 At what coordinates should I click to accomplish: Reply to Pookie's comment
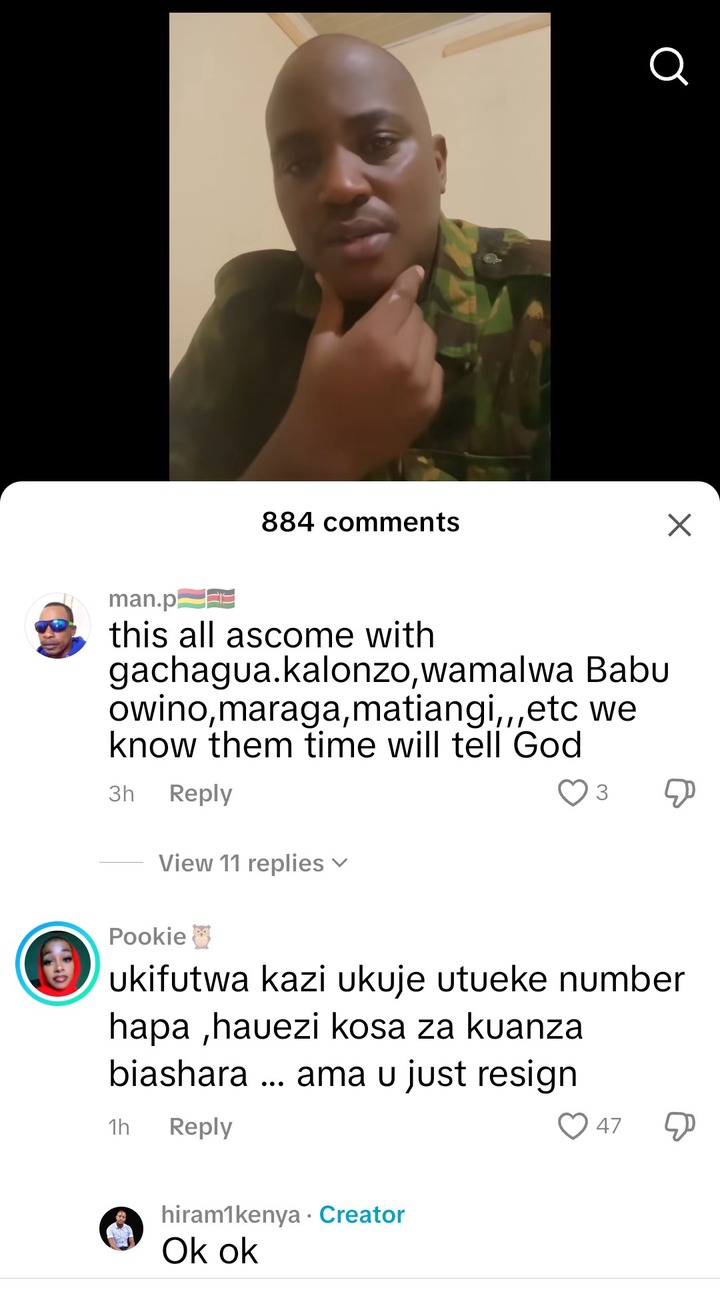click(x=200, y=1126)
